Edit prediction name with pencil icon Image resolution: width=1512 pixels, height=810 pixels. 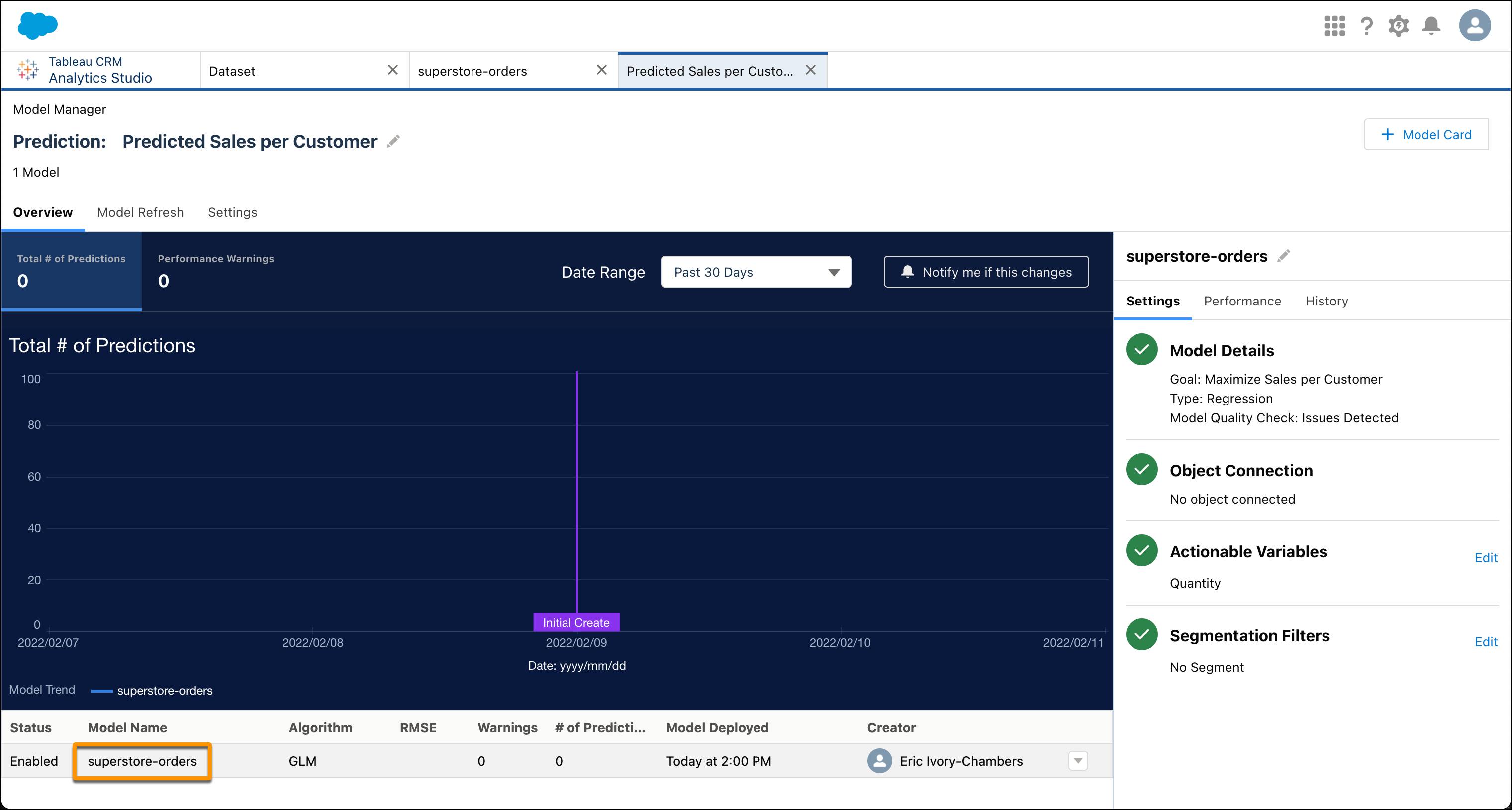tap(393, 141)
